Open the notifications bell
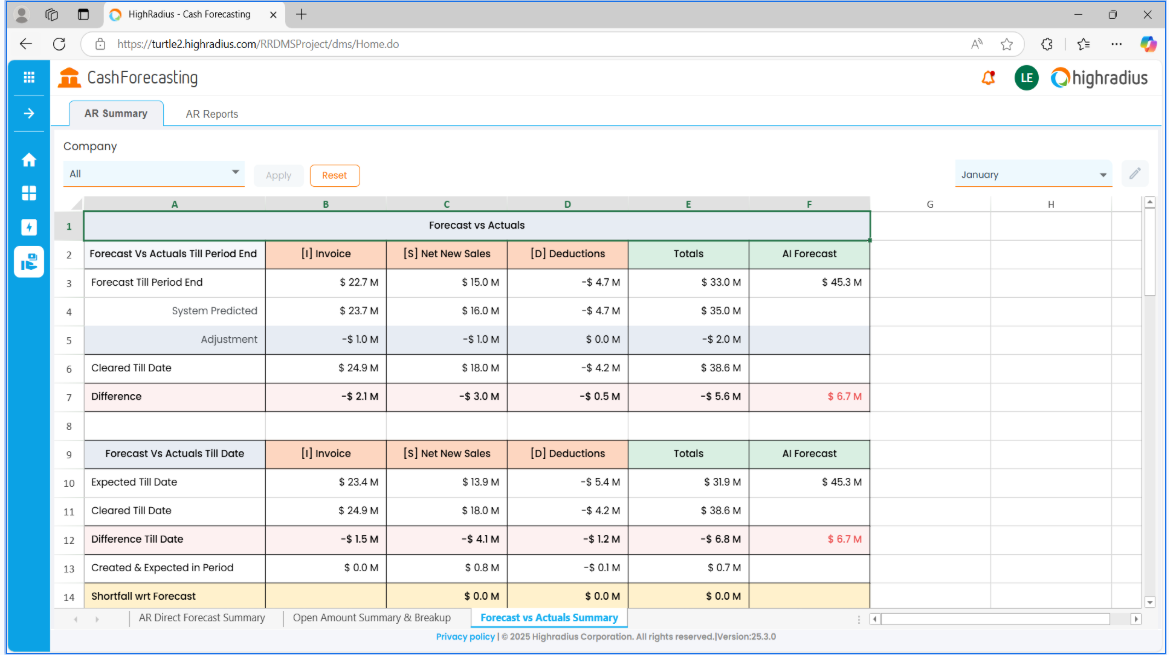Image resolution: width=1169 pixels, height=655 pixels. pyautogui.click(x=989, y=77)
